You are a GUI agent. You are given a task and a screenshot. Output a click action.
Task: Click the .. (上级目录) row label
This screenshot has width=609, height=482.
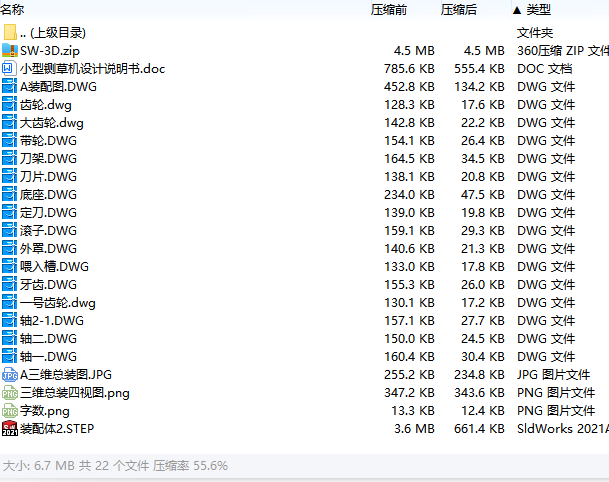pos(53,33)
